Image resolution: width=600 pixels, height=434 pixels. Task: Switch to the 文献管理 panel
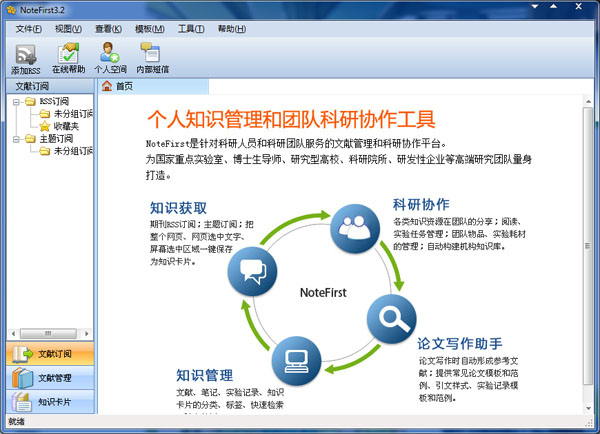[x=48, y=378]
